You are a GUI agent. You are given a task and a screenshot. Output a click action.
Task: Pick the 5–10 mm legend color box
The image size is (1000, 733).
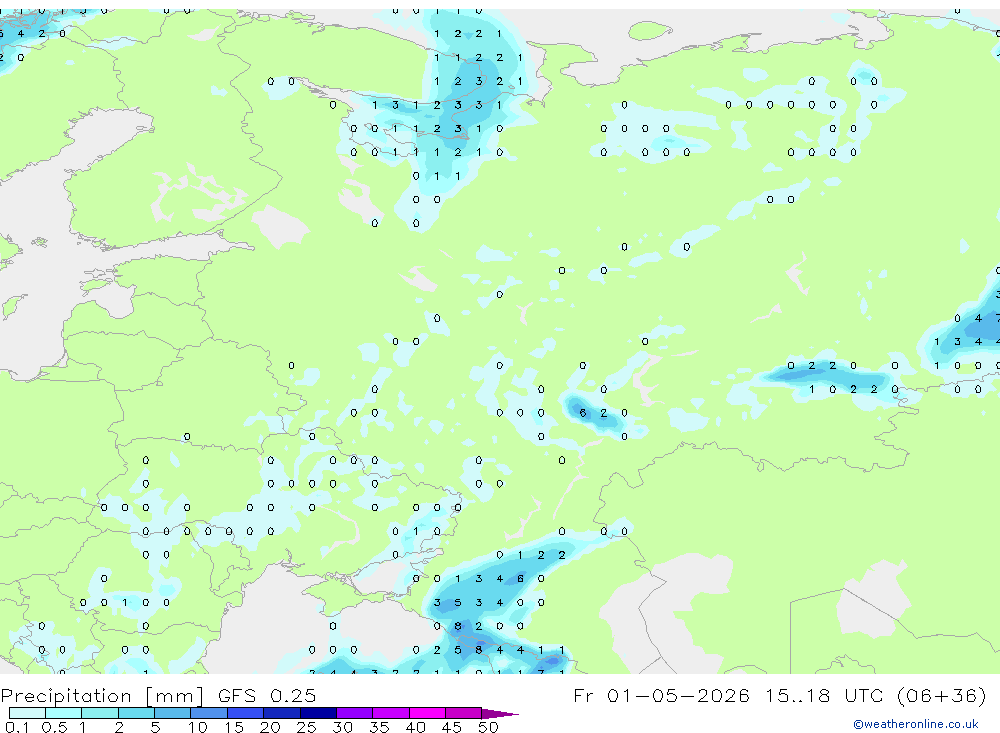click(172, 713)
